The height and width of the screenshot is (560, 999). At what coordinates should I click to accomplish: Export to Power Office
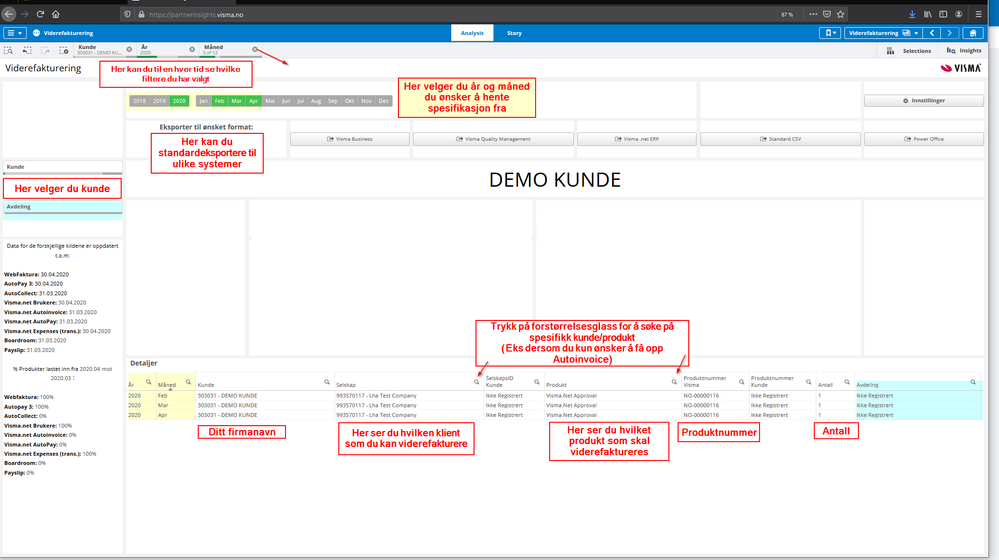coord(924,139)
